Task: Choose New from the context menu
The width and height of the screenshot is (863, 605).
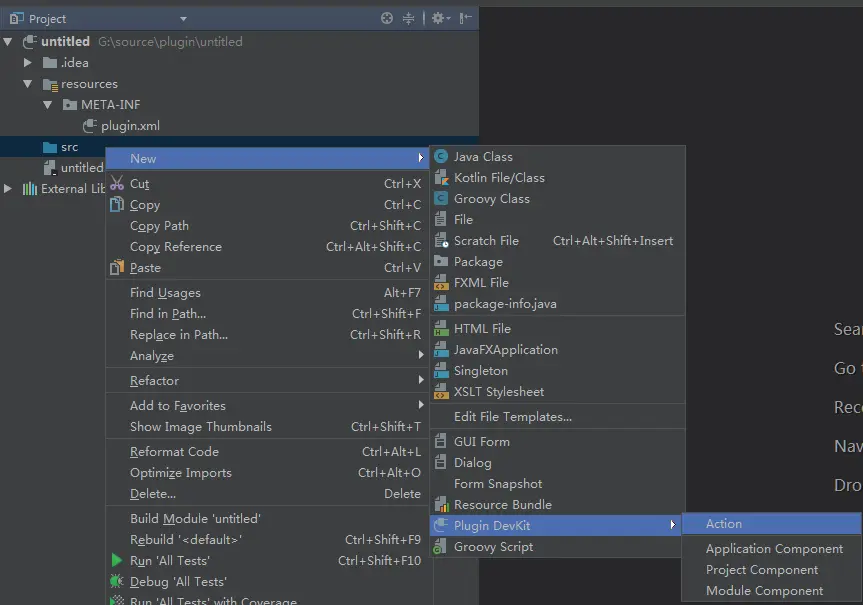Action: tap(267, 159)
